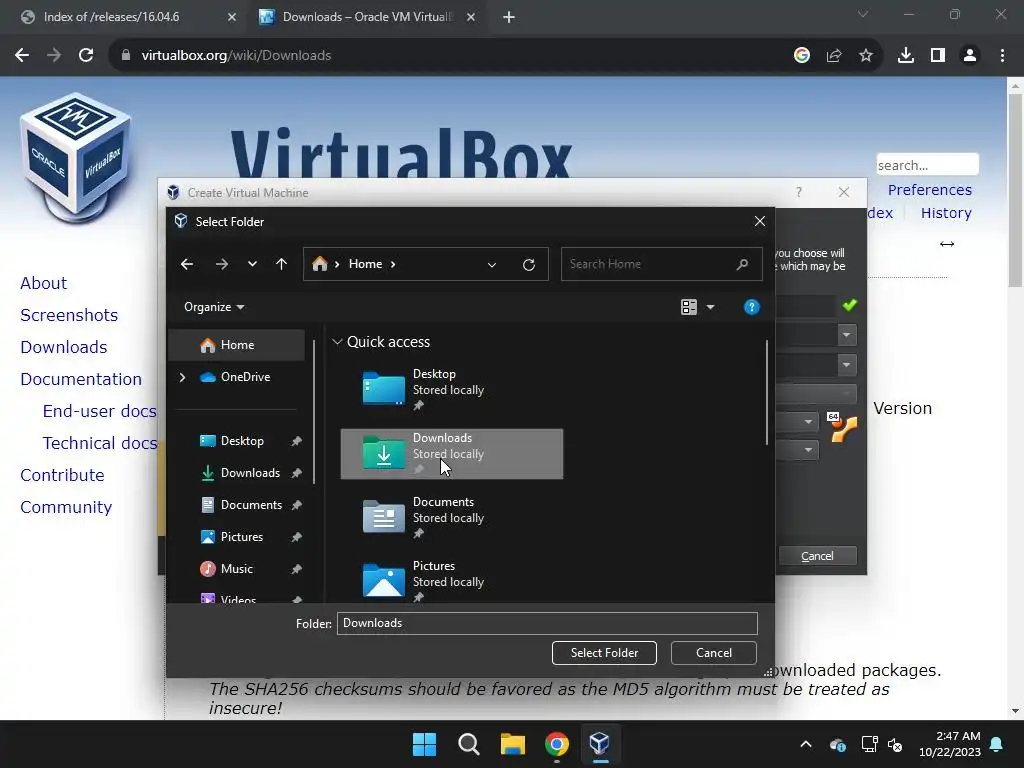Image resolution: width=1024 pixels, height=768 pixels.
Task: Click the address bar URL
Action: (236, 56)
